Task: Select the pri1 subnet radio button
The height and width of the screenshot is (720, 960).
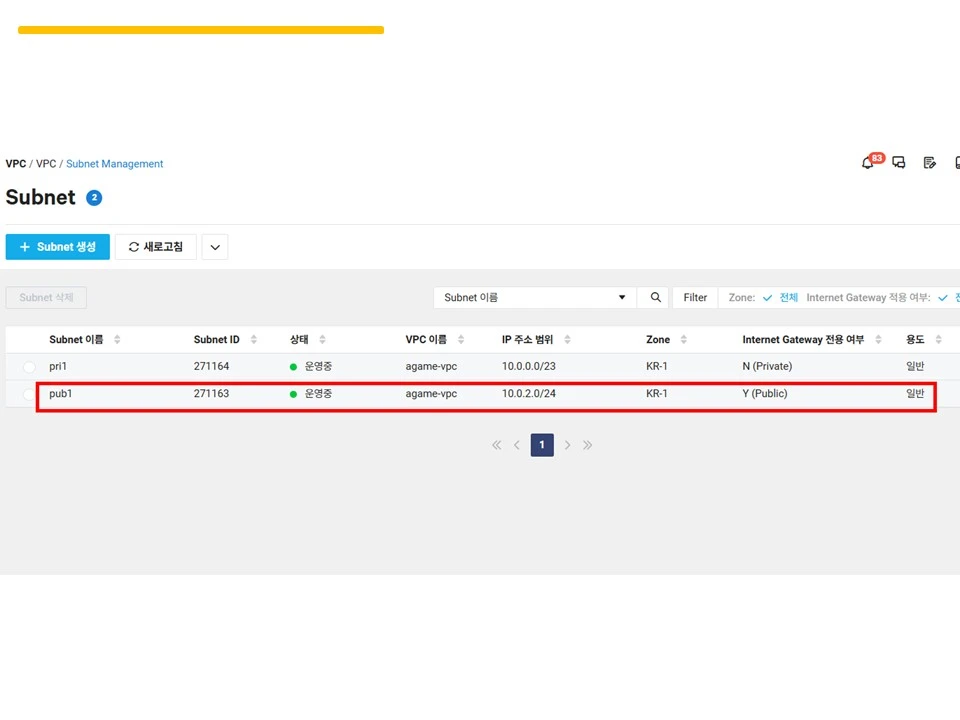Action: [x=29, y=367]
